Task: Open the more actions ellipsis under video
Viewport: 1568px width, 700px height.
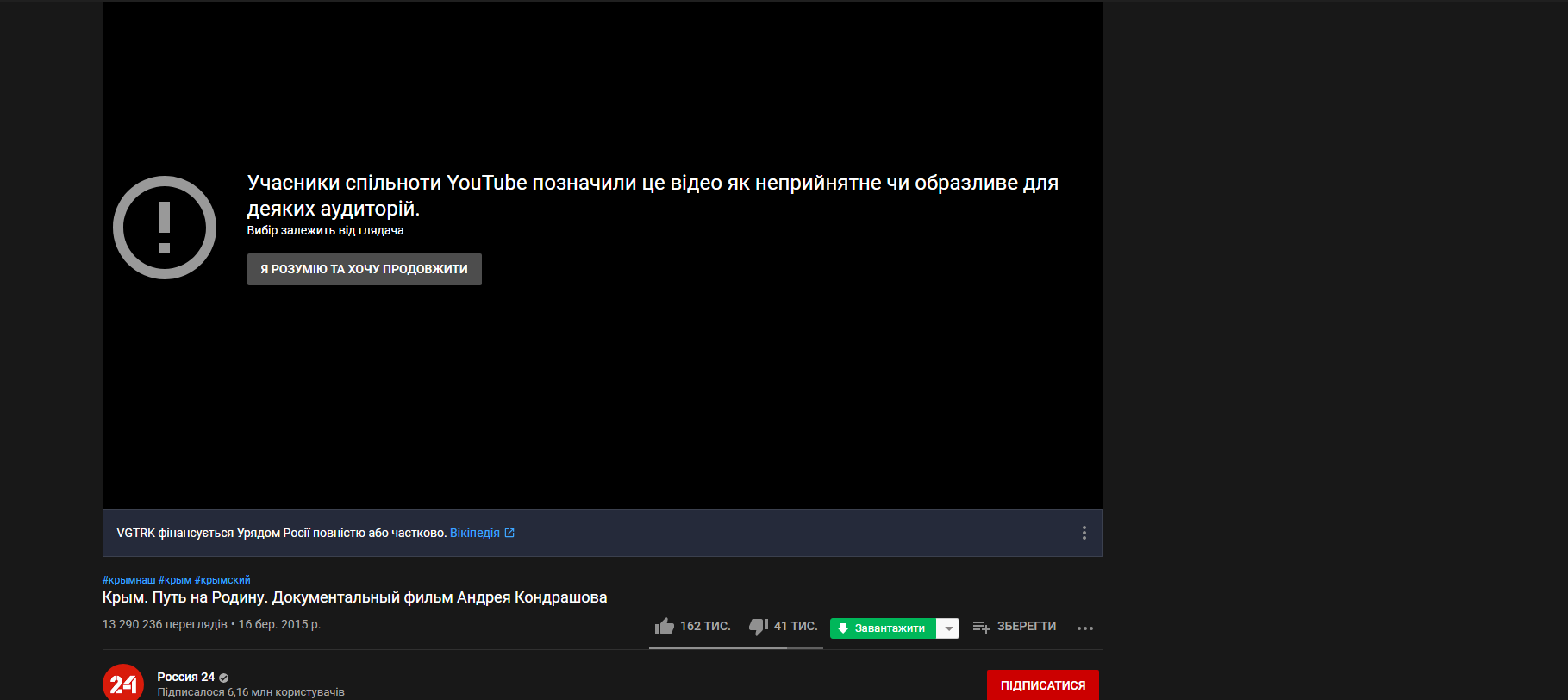Action: [1085, 628]
